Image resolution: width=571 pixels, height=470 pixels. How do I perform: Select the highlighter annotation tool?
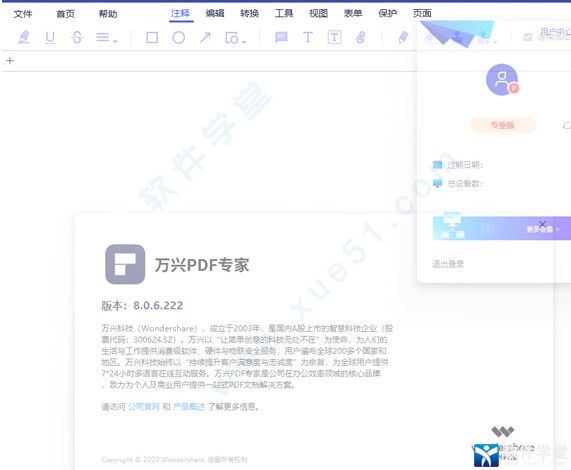24,37
